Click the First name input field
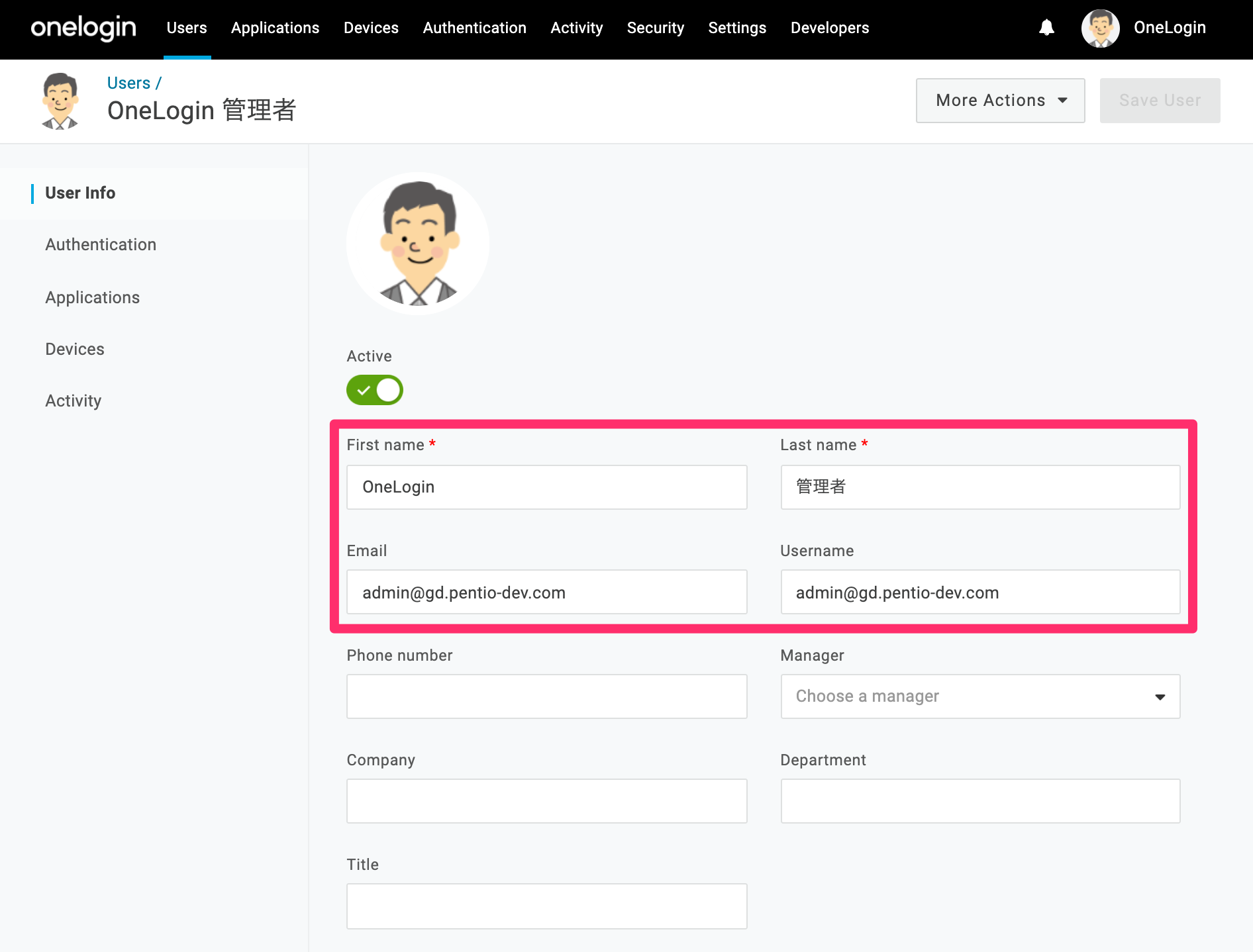This screenshot has height=952, width=1253. (547, 487)
